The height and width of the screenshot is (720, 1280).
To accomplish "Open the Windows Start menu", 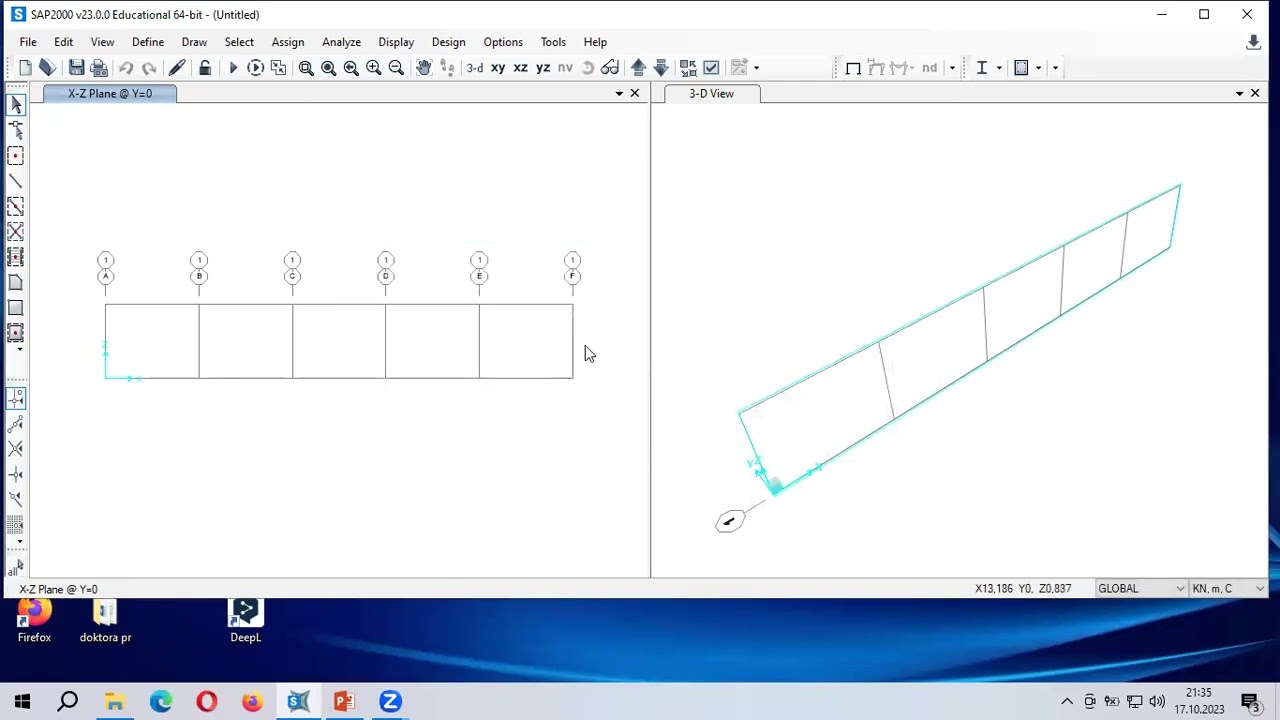I will click(22, 702).
